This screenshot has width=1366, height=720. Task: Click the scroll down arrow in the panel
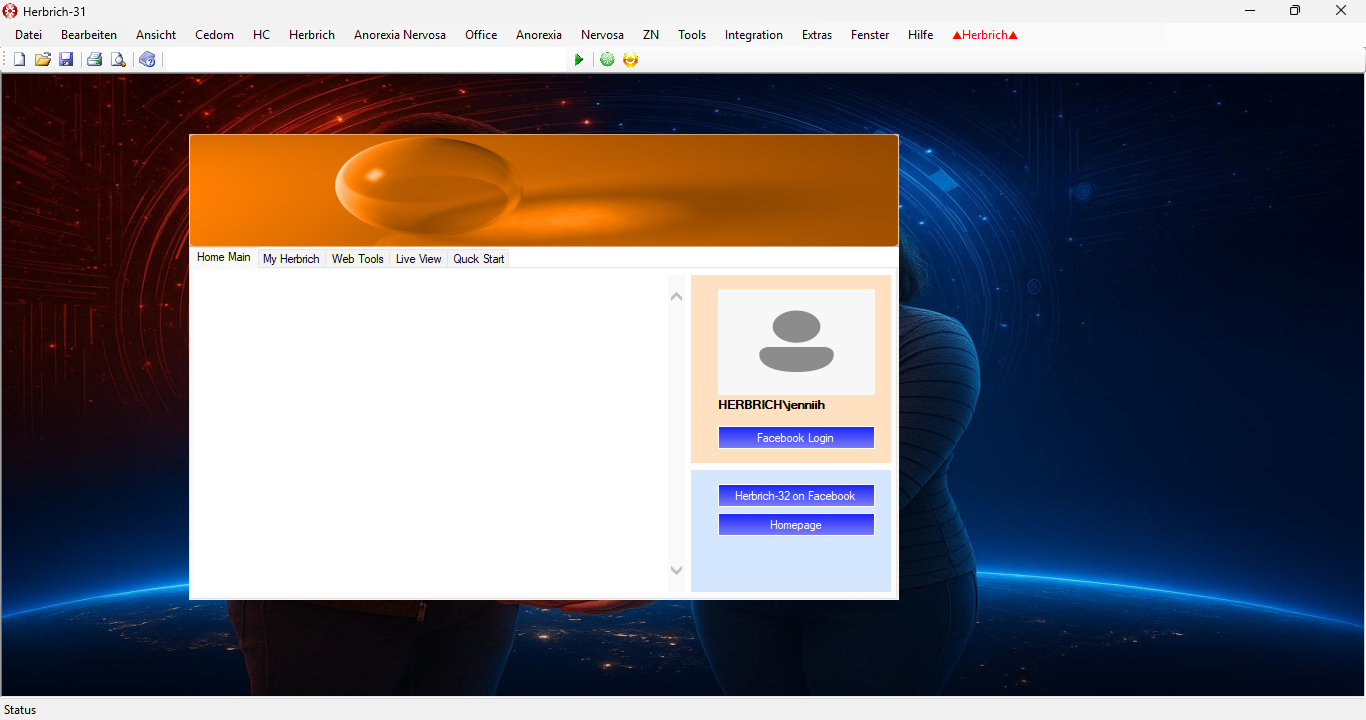coord(676,570)
